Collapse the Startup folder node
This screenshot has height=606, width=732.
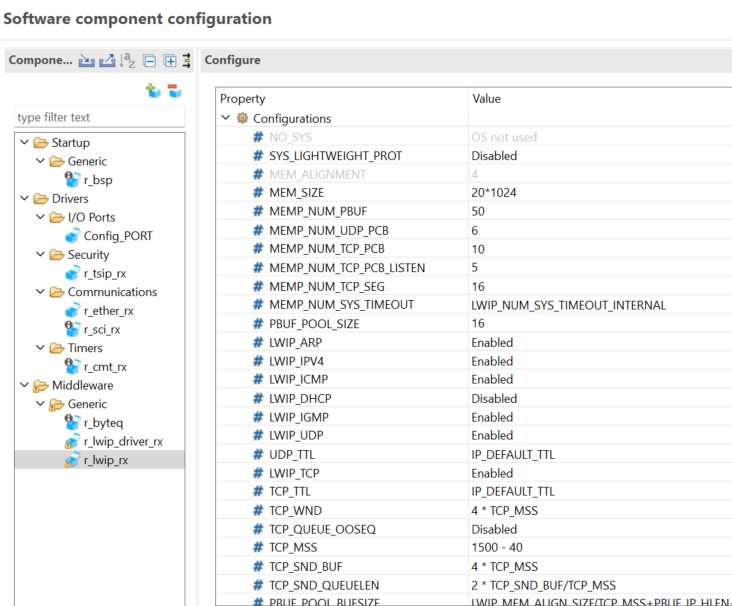click(x=24, y=143)
